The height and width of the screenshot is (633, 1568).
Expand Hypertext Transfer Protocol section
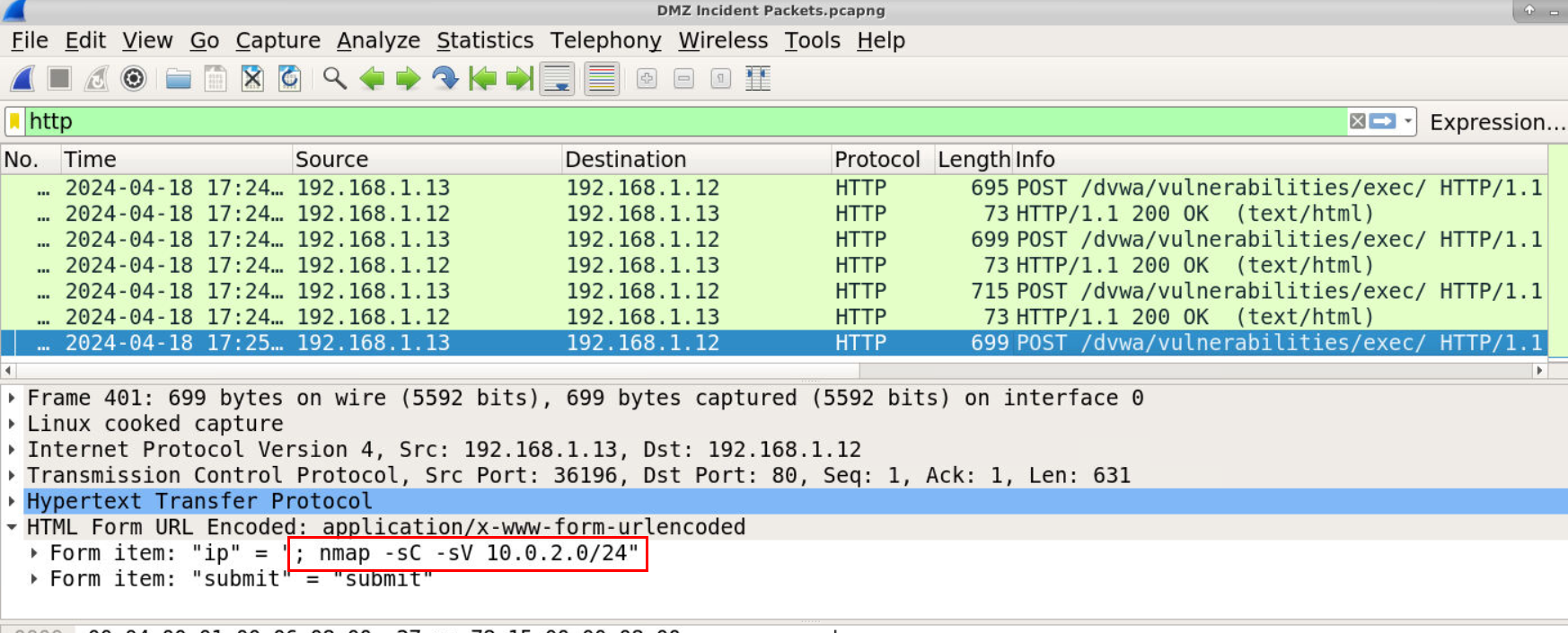point(12,501)
